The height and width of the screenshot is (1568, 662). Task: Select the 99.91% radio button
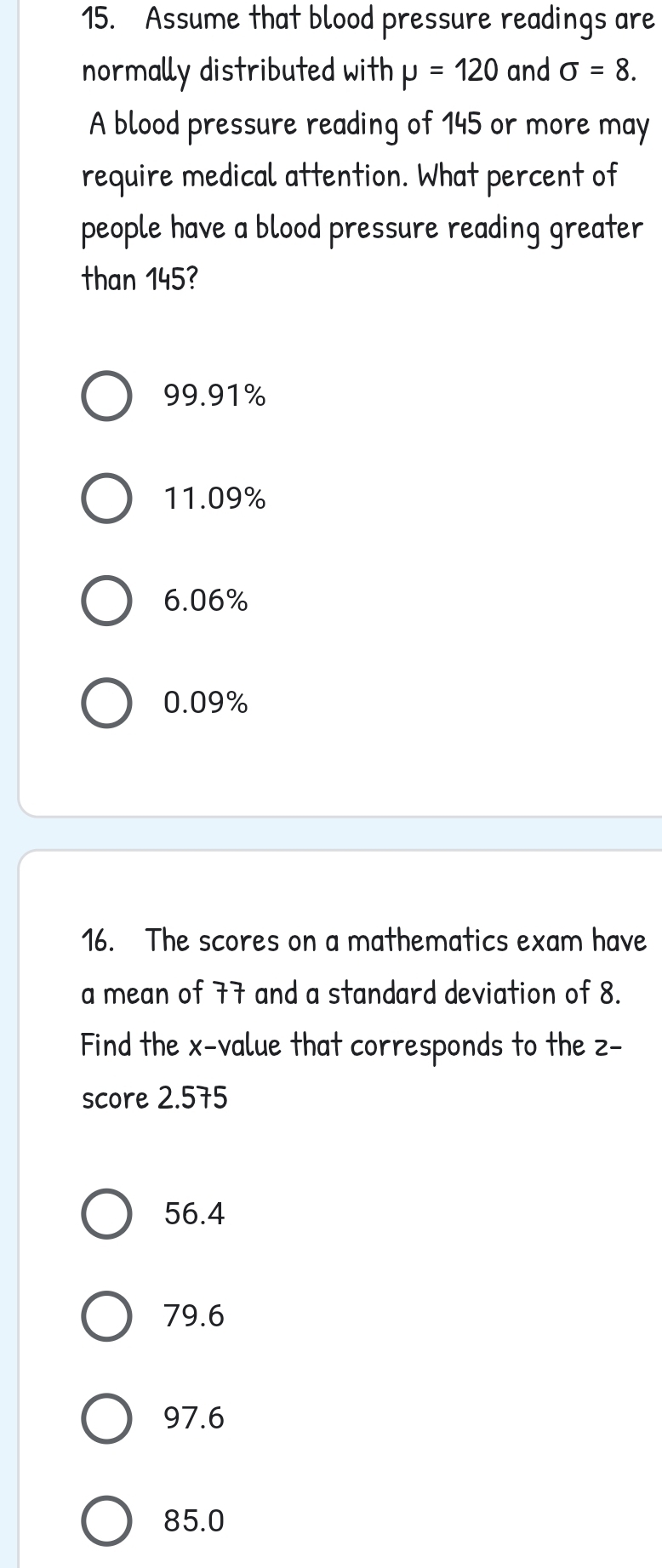click(106, 396)
